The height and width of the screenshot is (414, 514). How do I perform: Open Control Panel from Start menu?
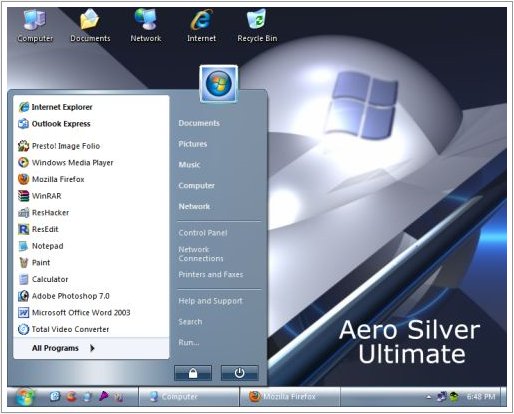pyautogui.click(x=203, y=233)
